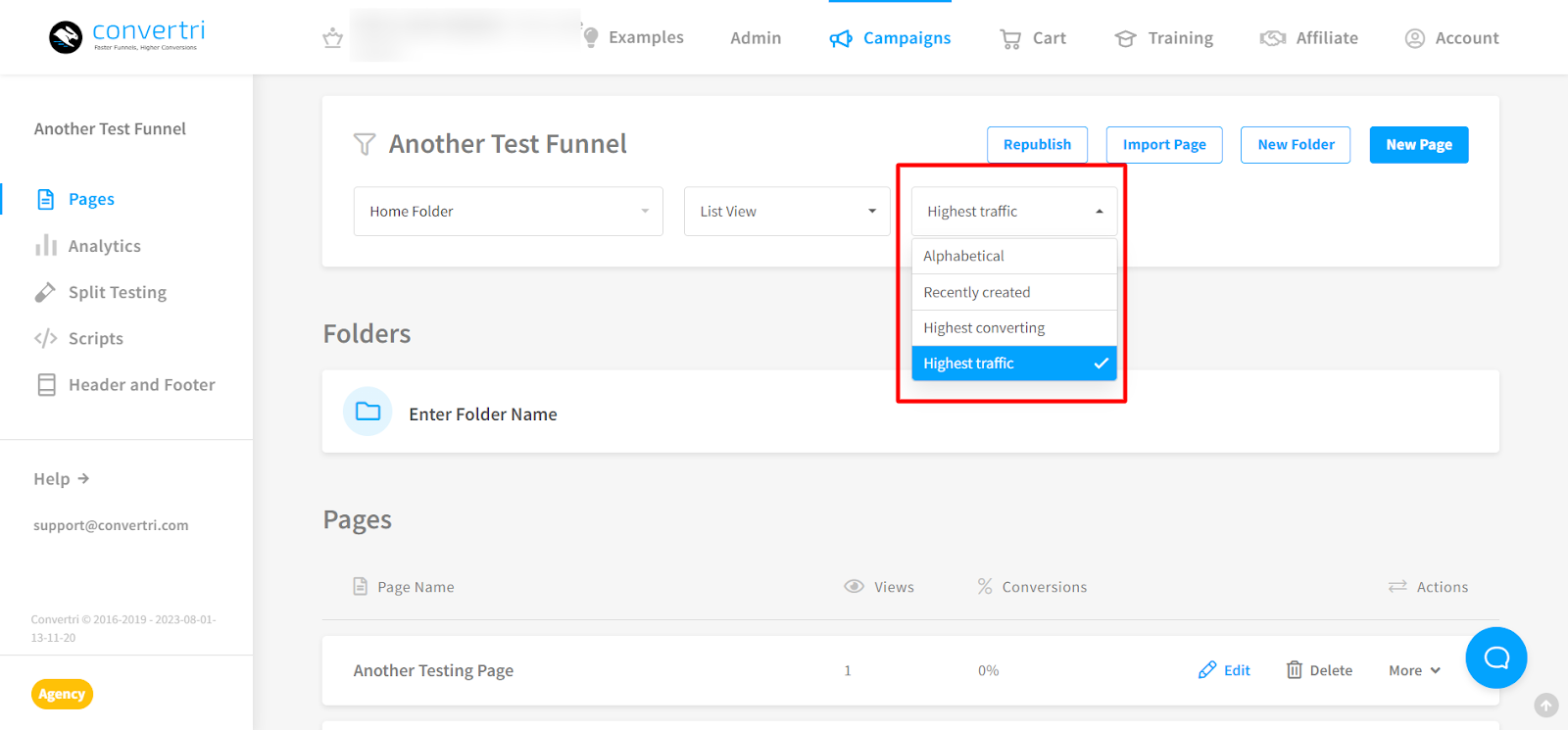The image size is (1568, 730).
Task: Choose Alphabetical sort option
Action: pyautogui.click(x=1013, y=256)
